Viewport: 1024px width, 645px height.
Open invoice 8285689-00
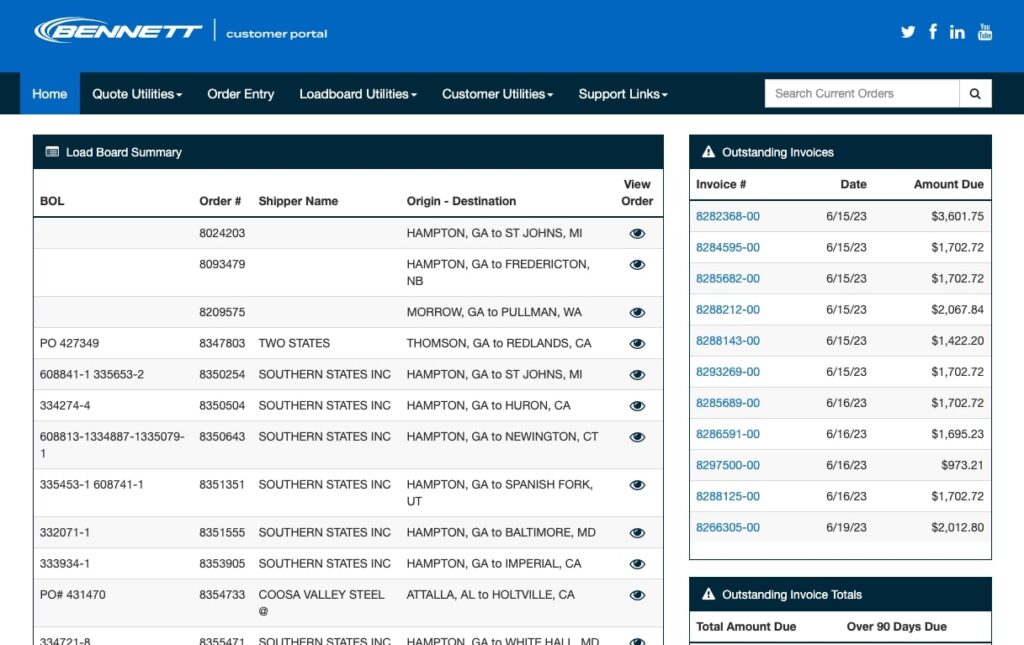click(x=728, y=403)
